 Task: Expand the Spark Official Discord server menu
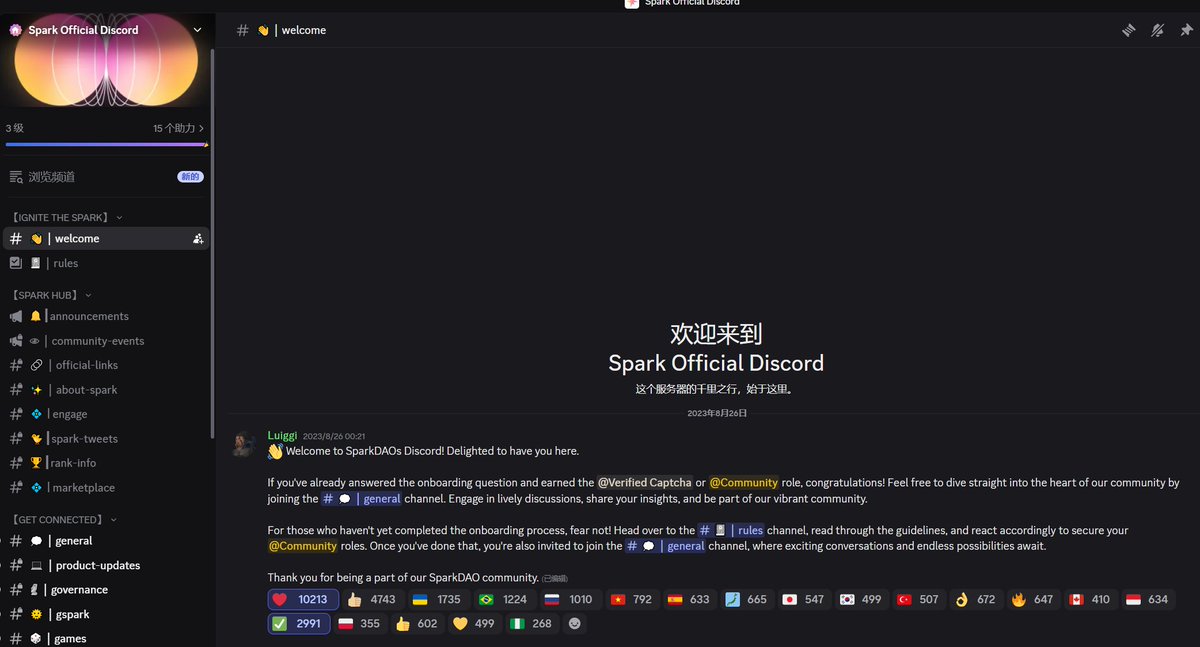(197, 30)
